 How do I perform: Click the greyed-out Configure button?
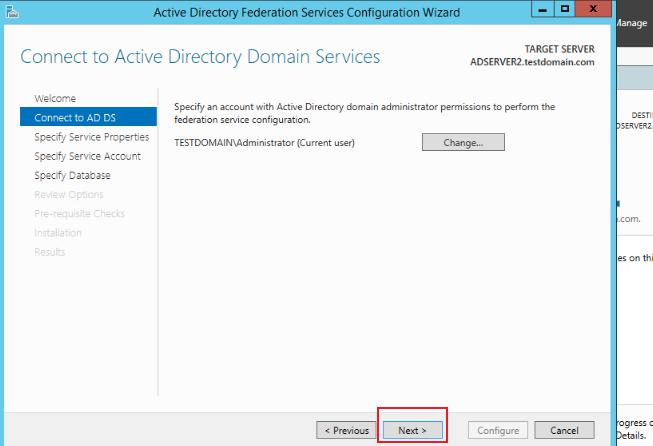tap(498, 430)
